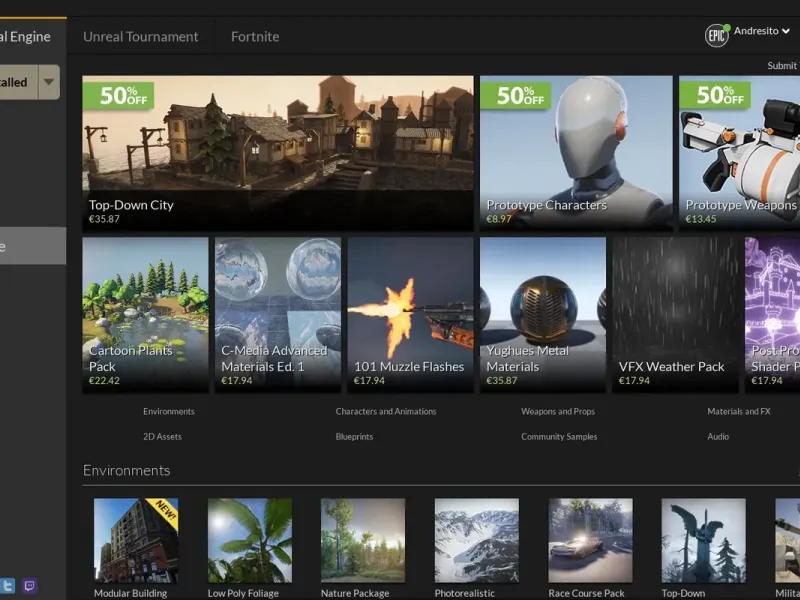This screenshot has height=600, width=800.
Task: Open the Race Course Pack thumbnail
Action: click(590, 540)
